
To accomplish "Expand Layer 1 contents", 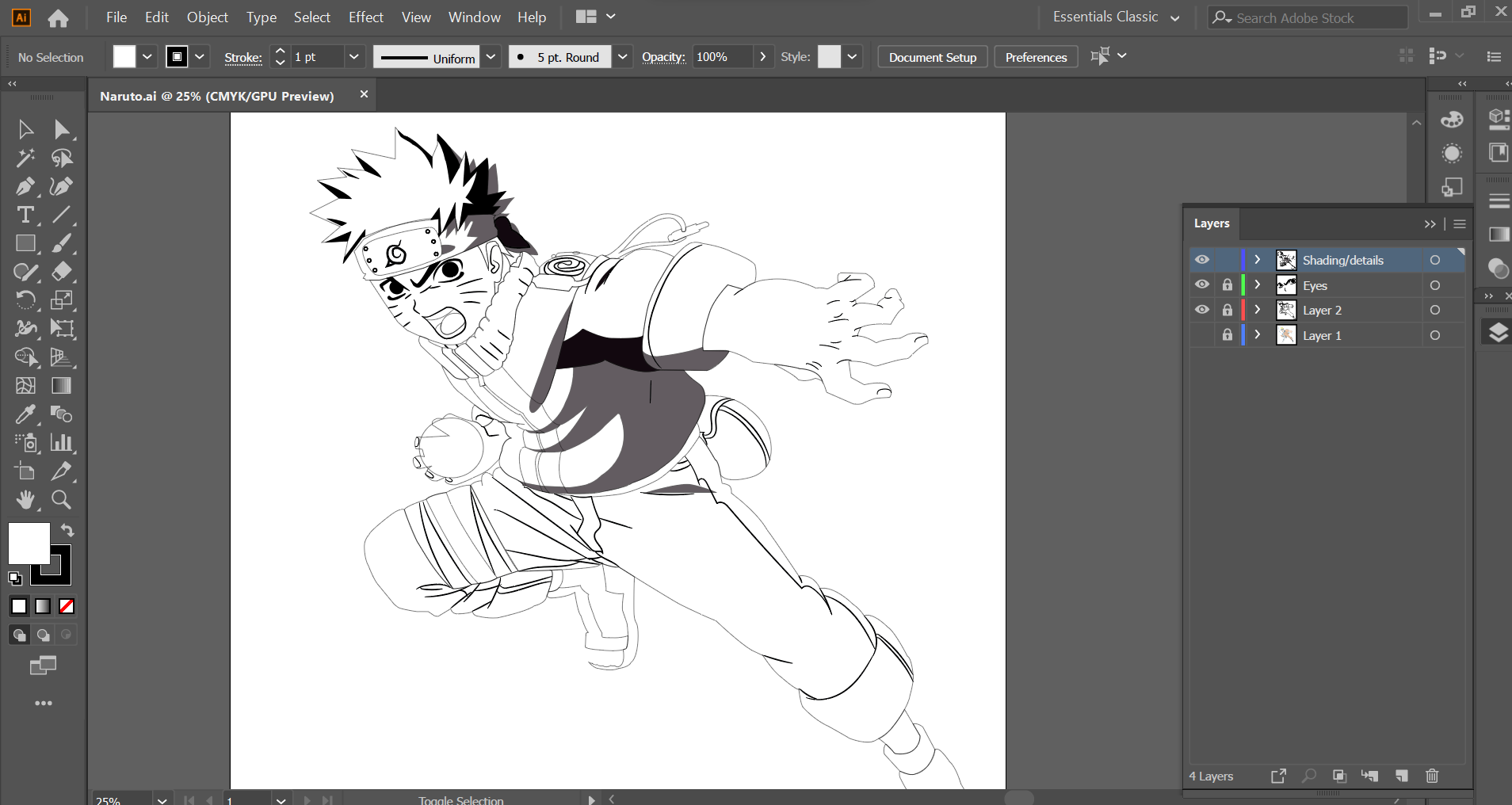I will click(1258, 335).
